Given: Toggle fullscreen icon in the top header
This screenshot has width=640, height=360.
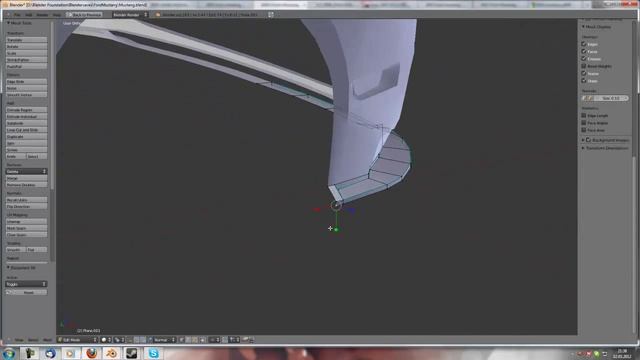Looking at the screenshot, I should [x=271, y=14].
